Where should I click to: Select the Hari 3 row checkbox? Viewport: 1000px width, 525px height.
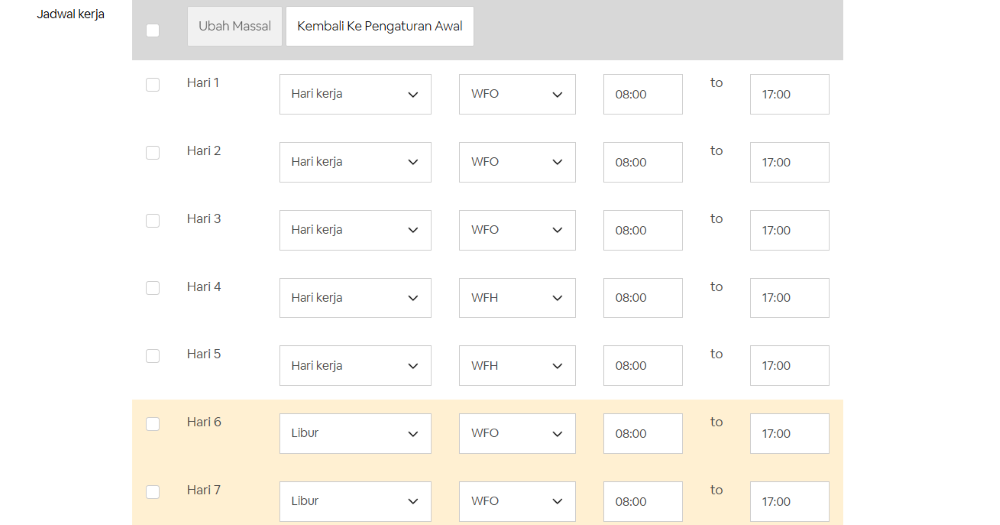153,221
